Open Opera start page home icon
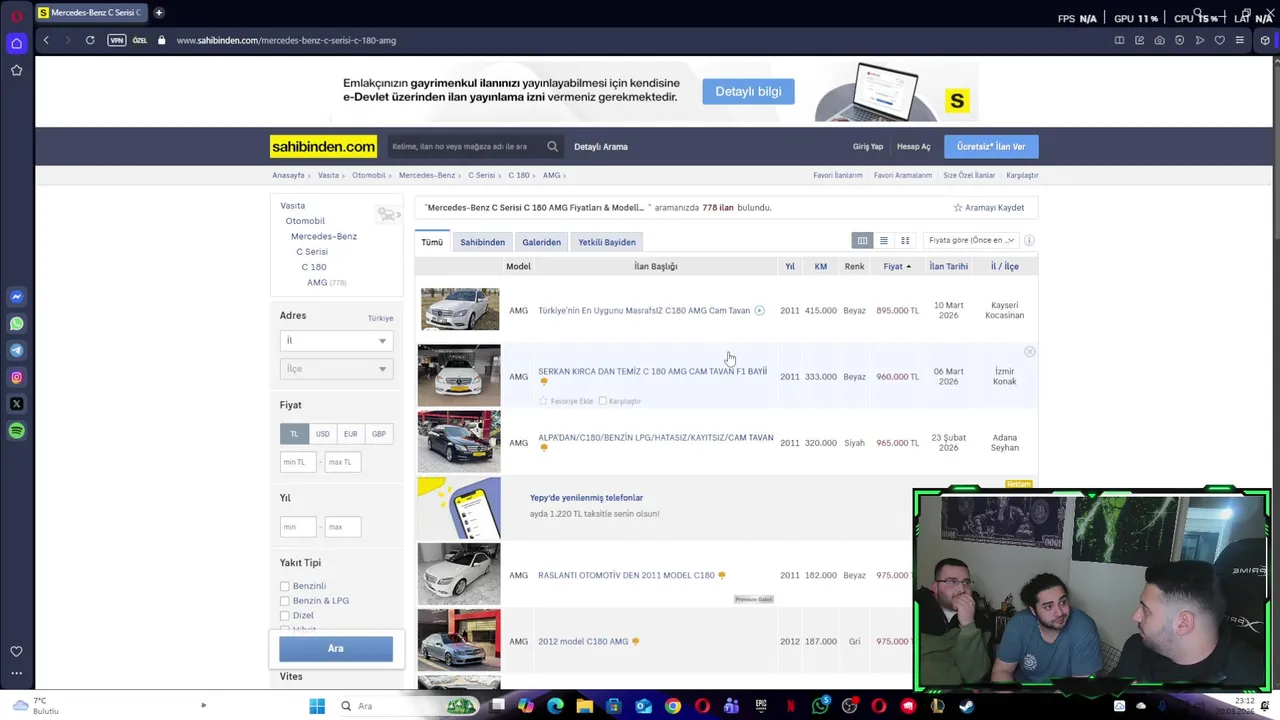The height and width of the screenshot is (720, 1280). pyautogui.click(x=16, y=43)
